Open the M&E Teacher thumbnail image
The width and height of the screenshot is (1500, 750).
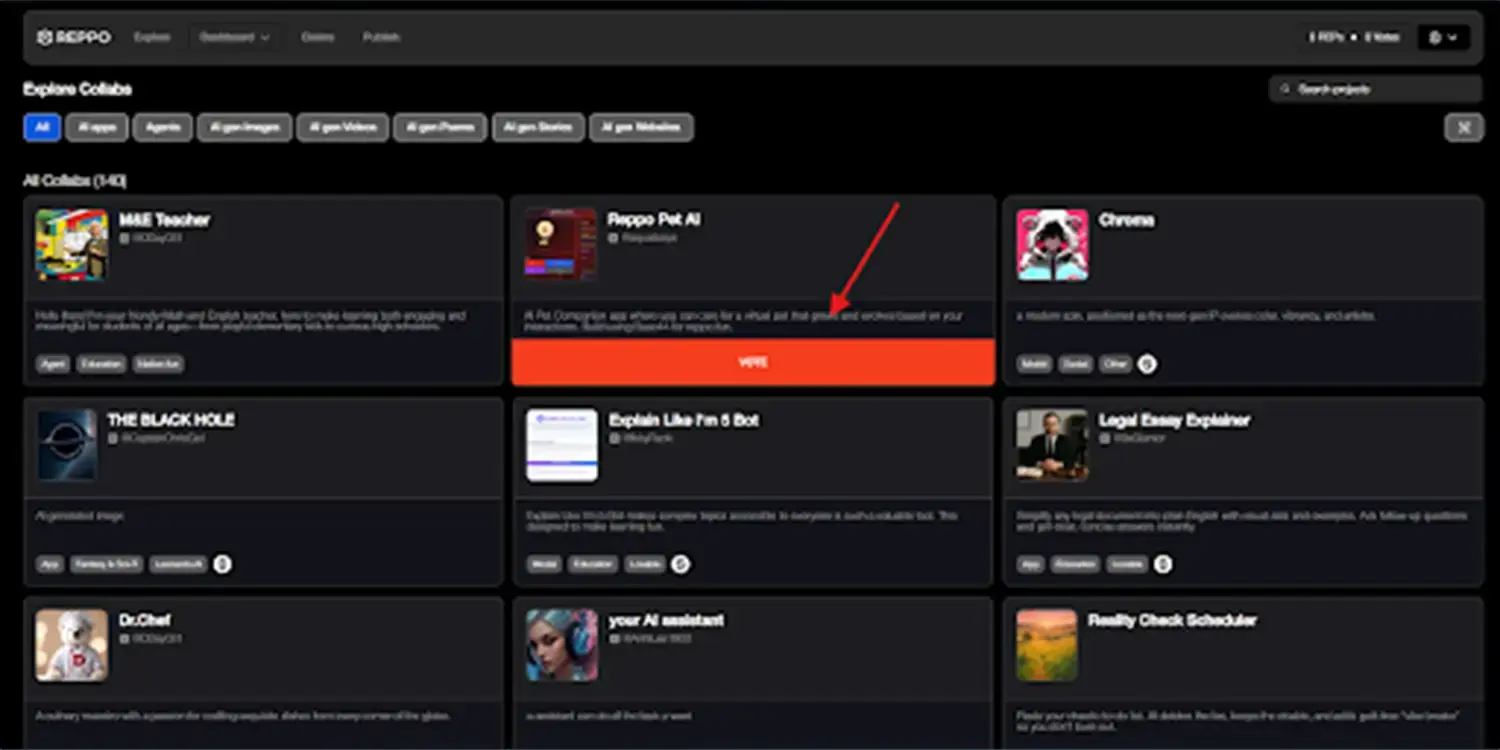click(72, 245)
